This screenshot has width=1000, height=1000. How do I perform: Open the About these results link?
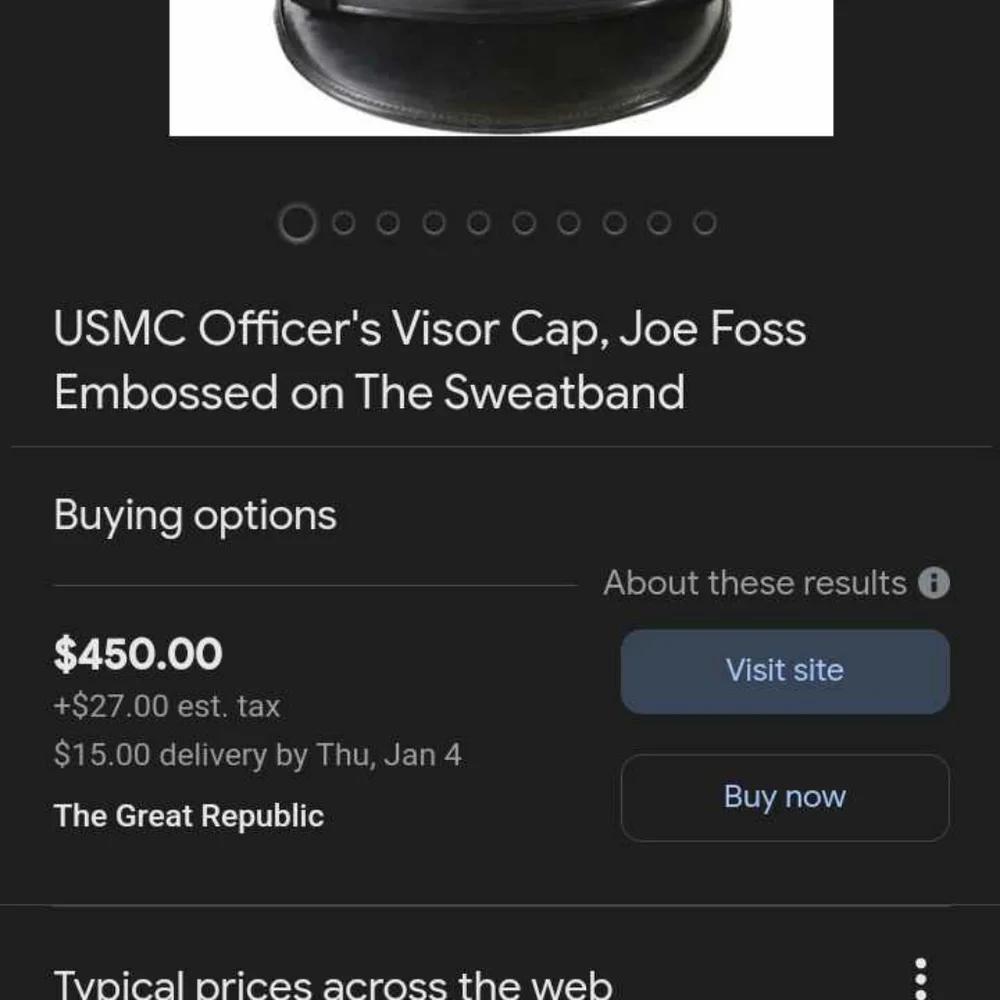[755, 583]
